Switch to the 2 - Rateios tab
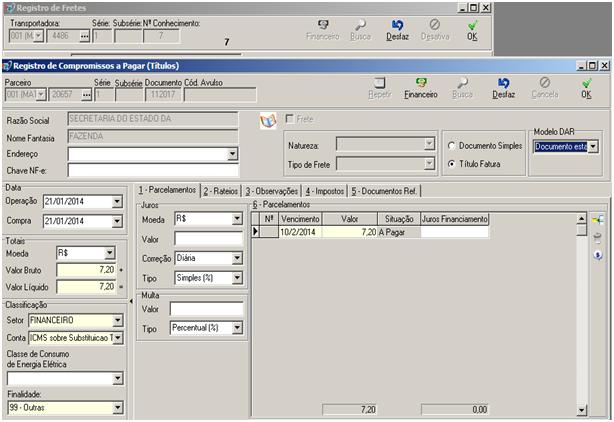Screen dimensions: 614x422 click(x=221, y=190)
